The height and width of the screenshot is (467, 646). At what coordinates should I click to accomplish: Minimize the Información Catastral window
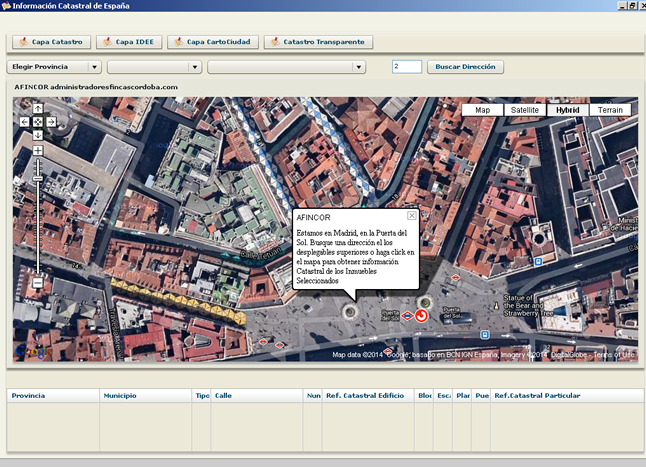(622, 6)
